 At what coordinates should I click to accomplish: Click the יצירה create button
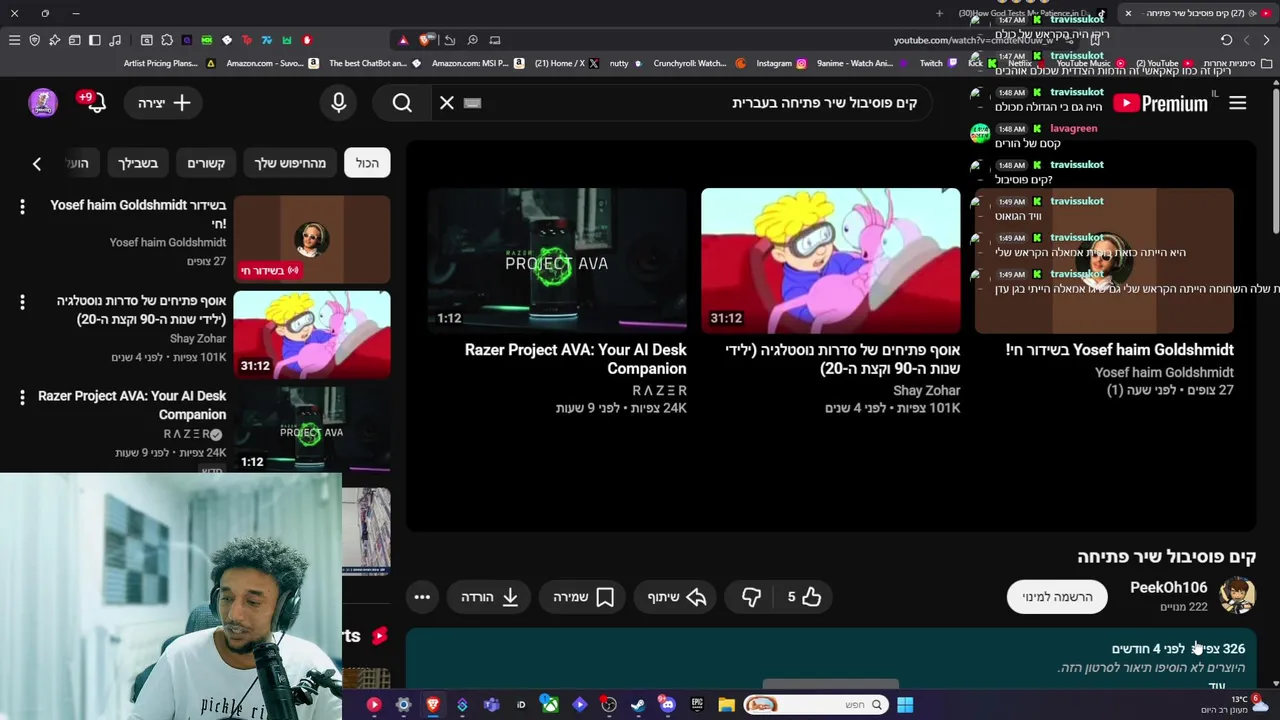pos(164,103)
